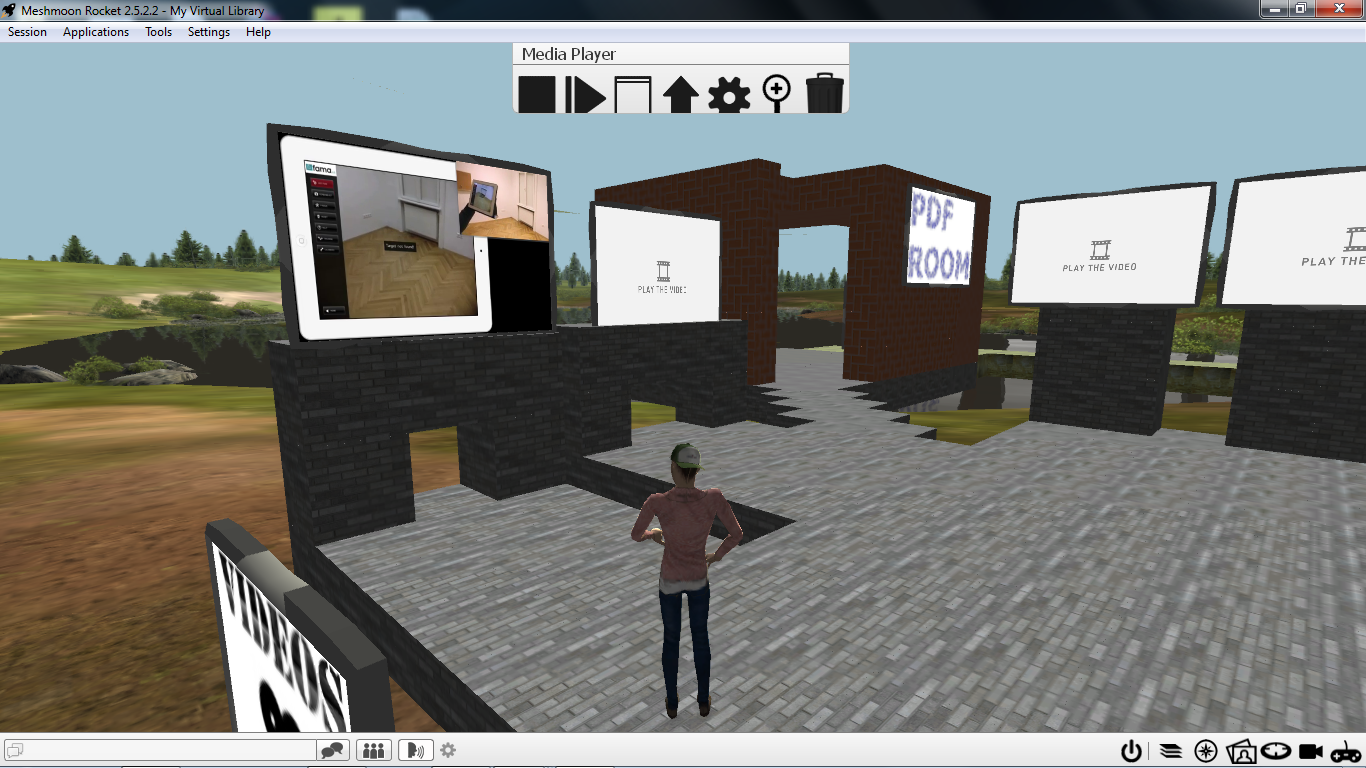Open the Settings menu
This screenshot has width=1366, height=768.
click(x=209, y=32)
